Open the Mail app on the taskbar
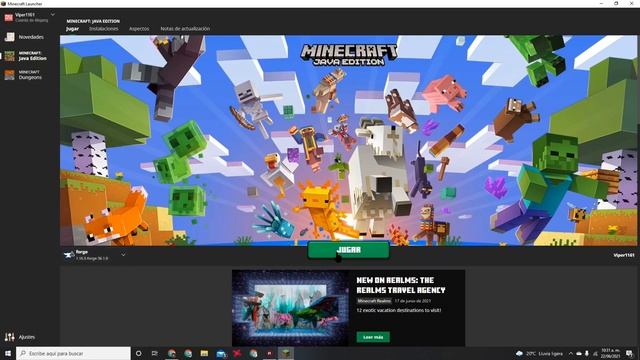 (221, 353)
